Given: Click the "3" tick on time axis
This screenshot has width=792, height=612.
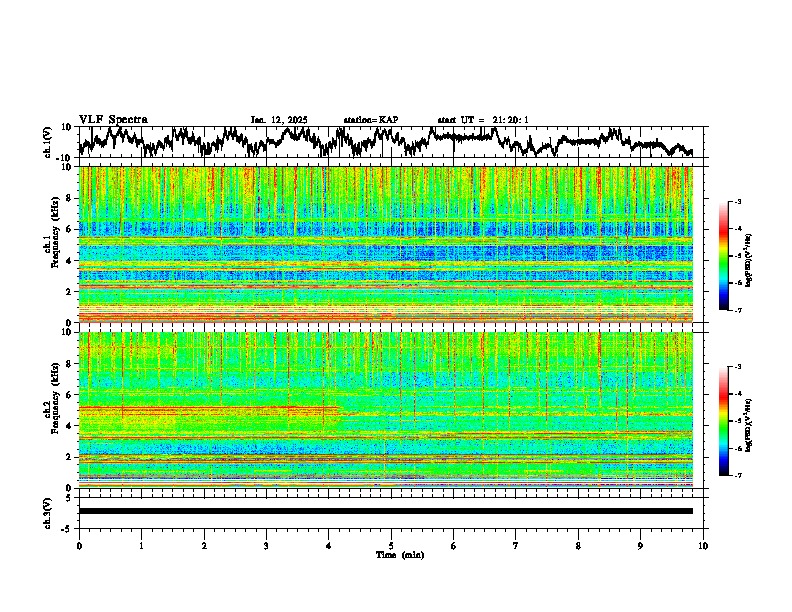Looking at the screenshot, I should pos(266,546).
